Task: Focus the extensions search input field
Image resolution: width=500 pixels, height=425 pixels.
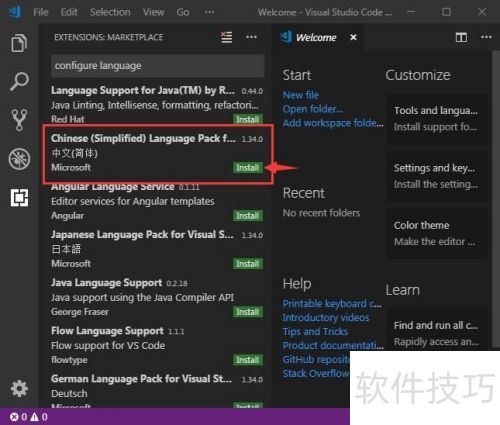Action: (158, 66)
